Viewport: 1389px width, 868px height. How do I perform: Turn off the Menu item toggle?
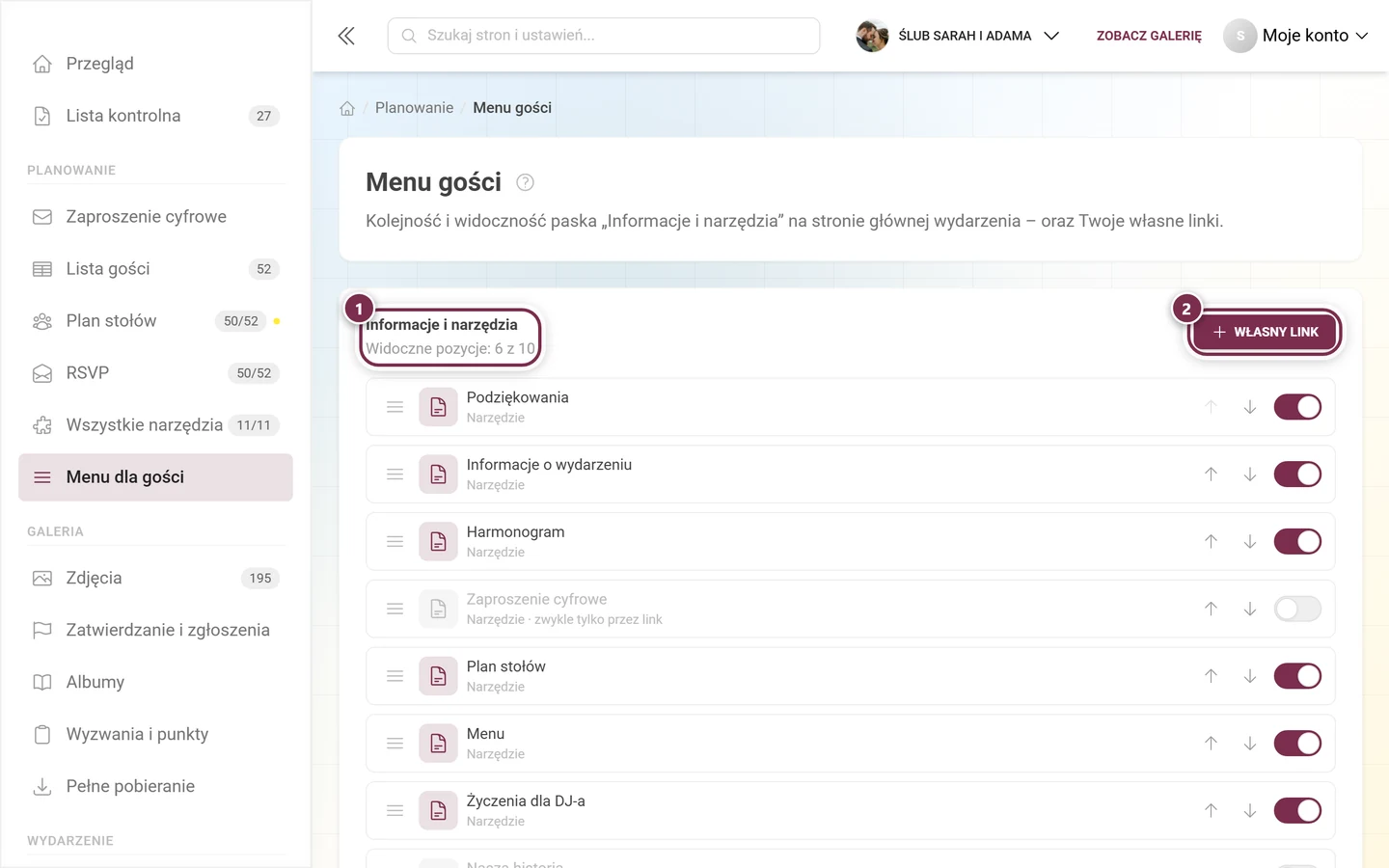point(1297,744)
